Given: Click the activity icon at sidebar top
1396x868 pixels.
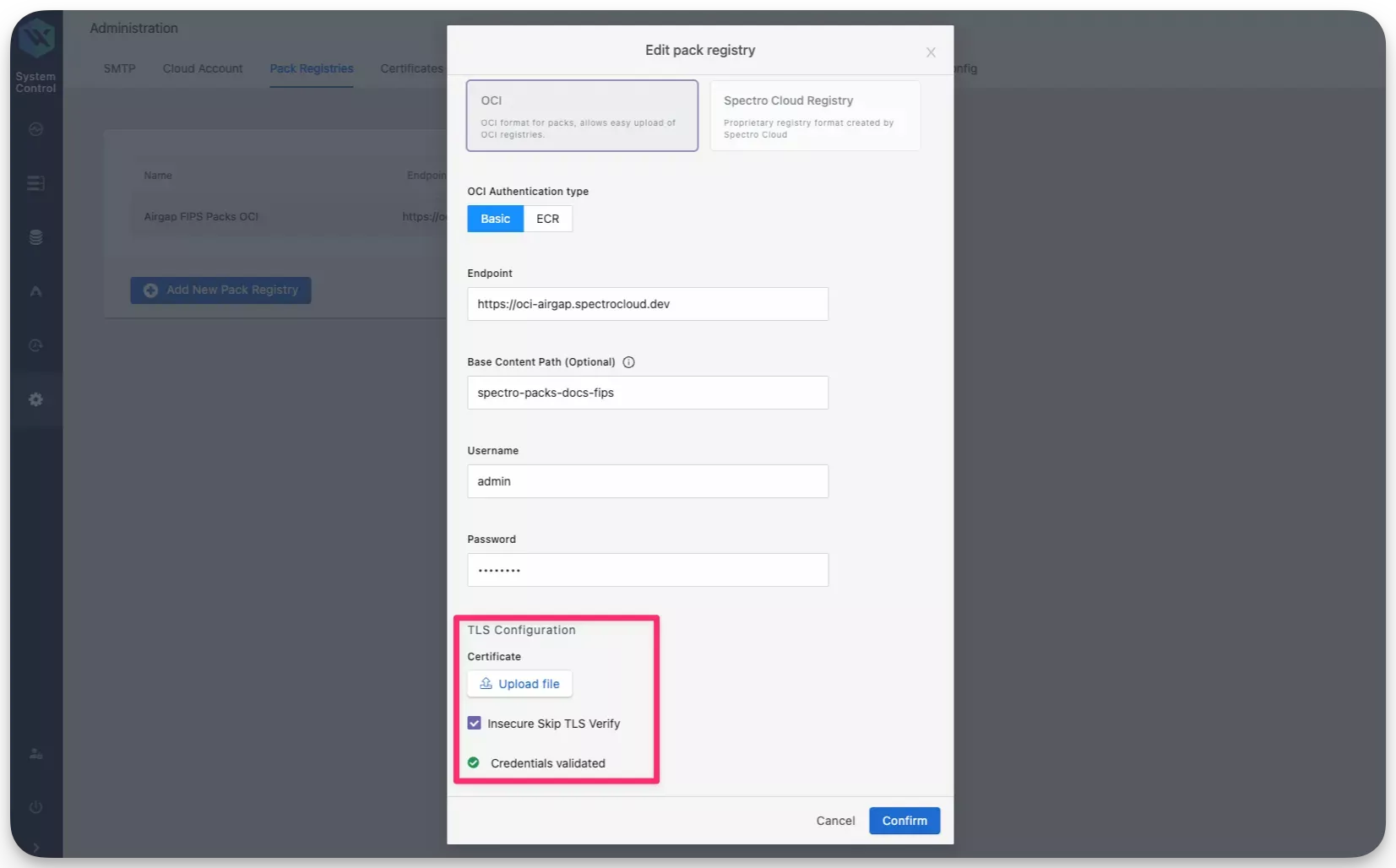Looking at the screenshot, I should [35, 129].
